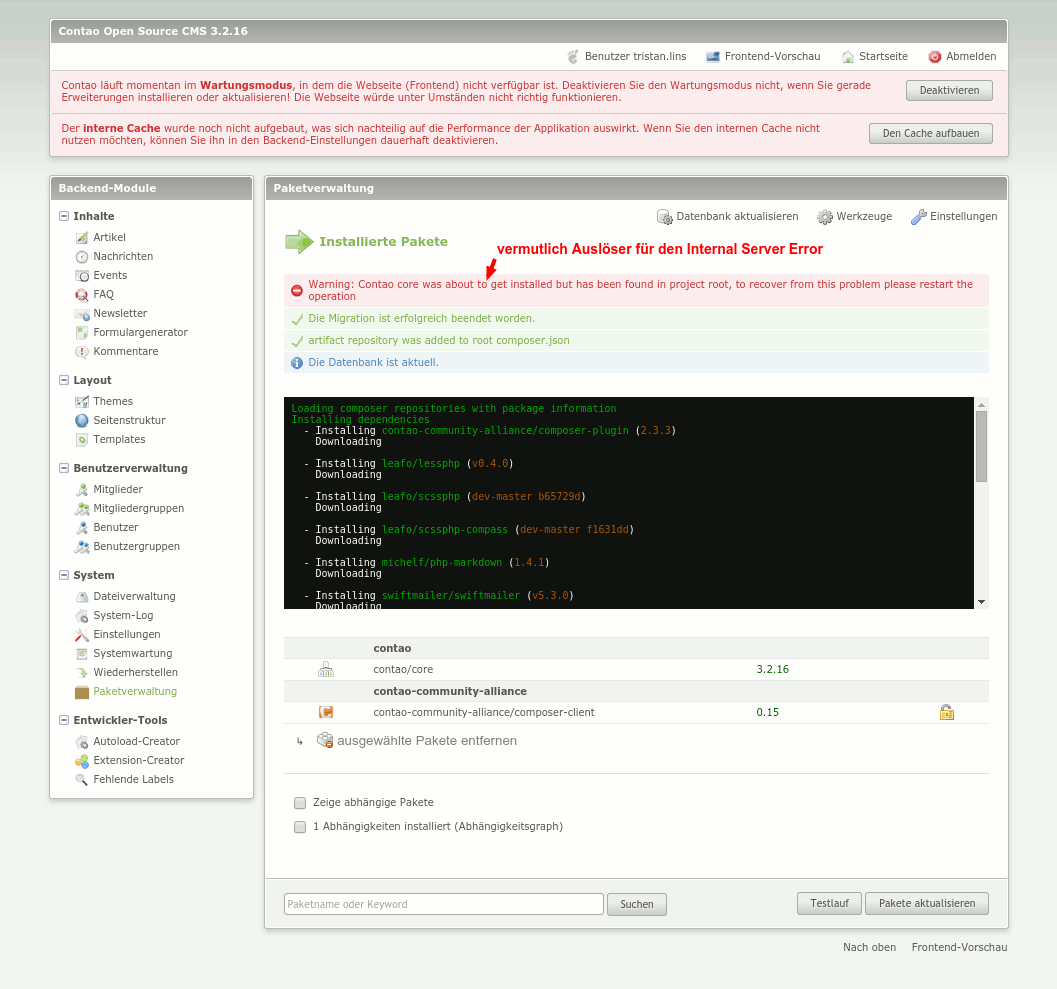The height and width of the screenshot is (989, 1057).
Task: Open the Werkzeuge menu
Action: tap(854, 216)
